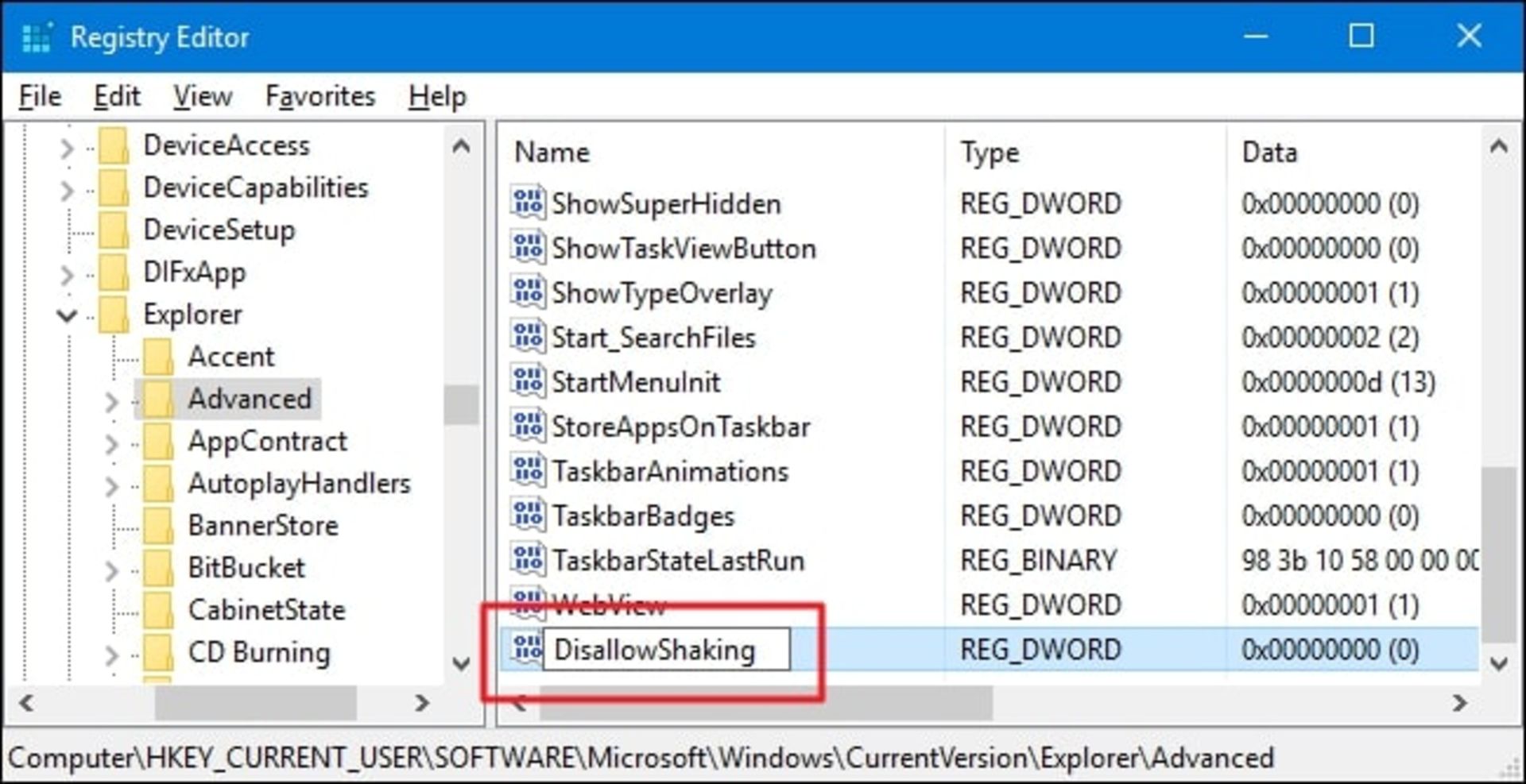
Task: Click the 0x00000002 (2) data cell
Action: 1330,338
